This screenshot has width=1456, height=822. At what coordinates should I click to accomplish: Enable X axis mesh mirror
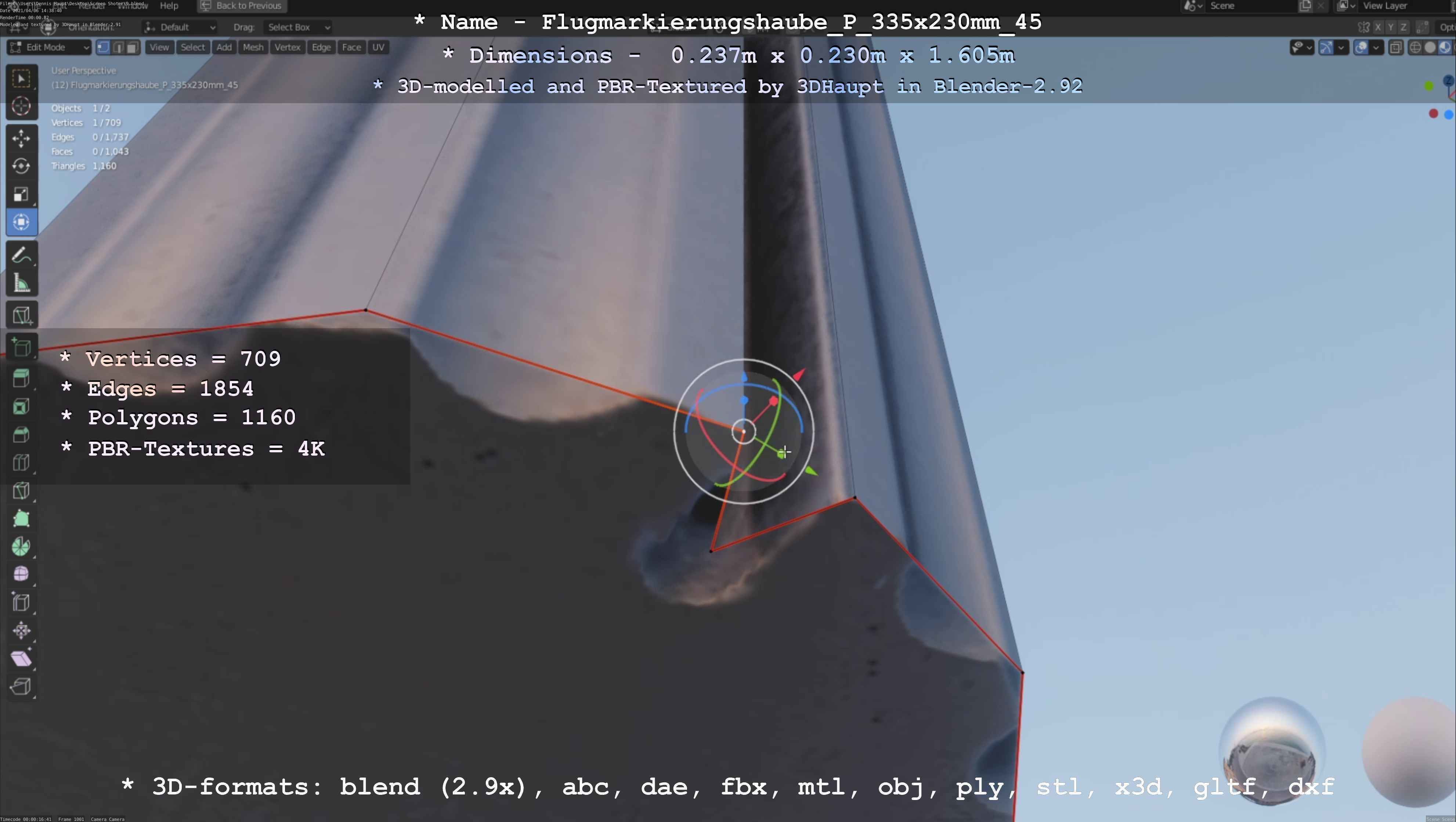(x=1378, y=27)
